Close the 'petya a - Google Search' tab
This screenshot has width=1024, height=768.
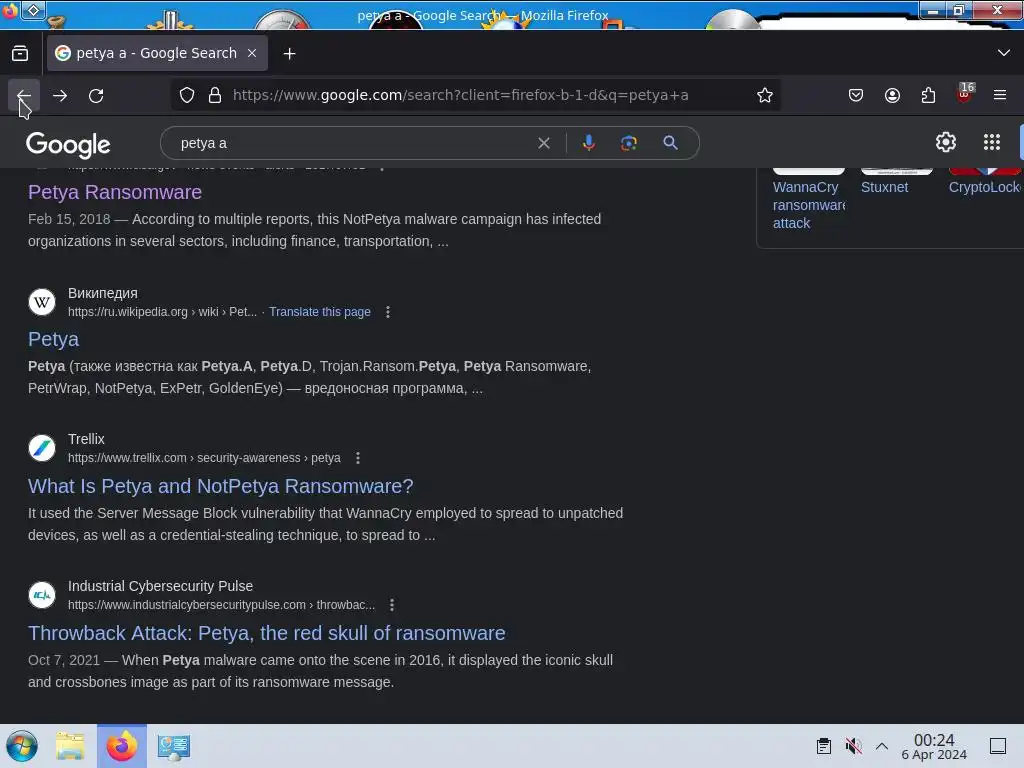click(252, 53)
